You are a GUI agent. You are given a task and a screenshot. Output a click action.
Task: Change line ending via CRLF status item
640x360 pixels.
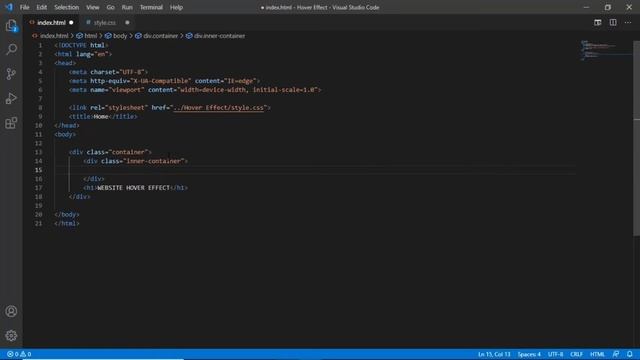tap(576, 354)
